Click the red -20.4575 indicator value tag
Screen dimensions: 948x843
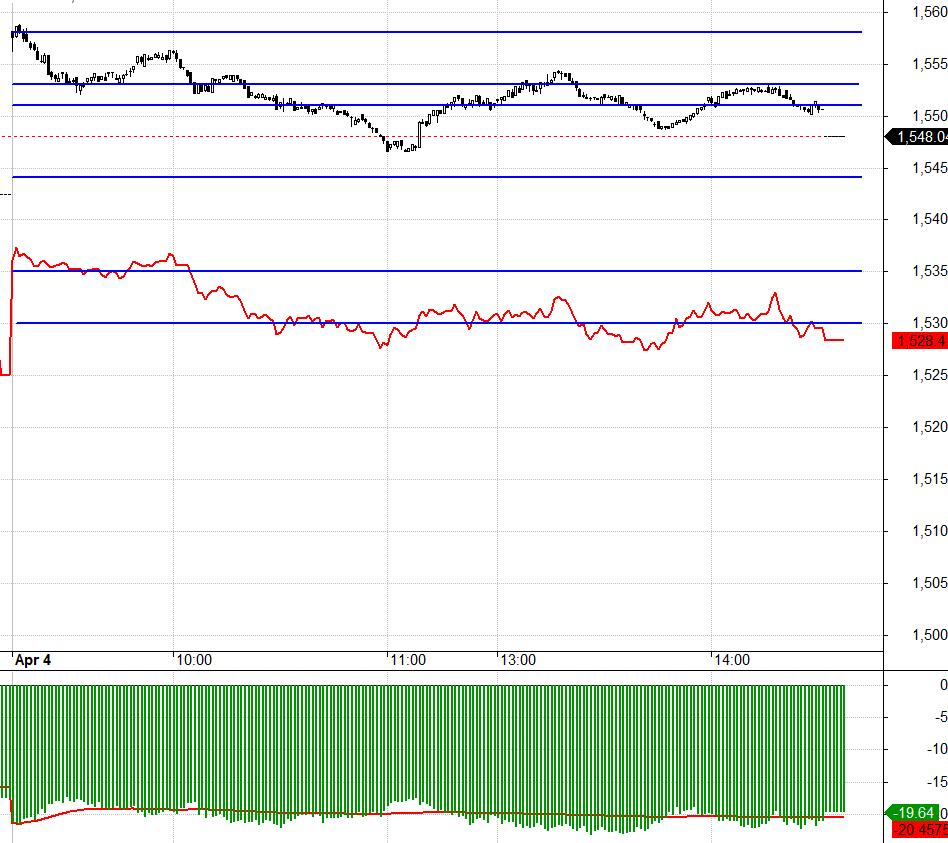click(x=920, y=829)
